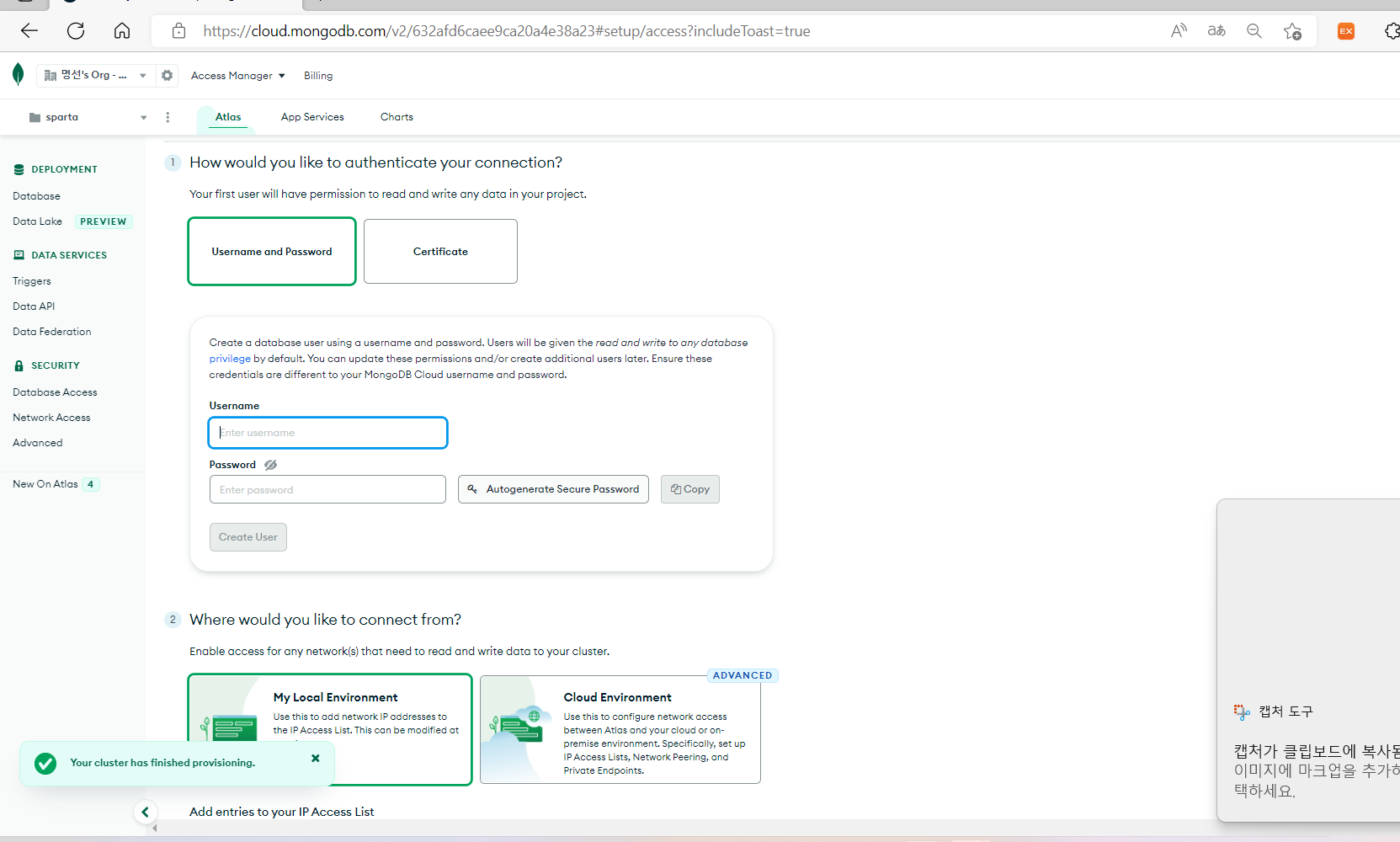Open Triggers in the sidebar
1400x842 pixels.
[x=32, y=281]
